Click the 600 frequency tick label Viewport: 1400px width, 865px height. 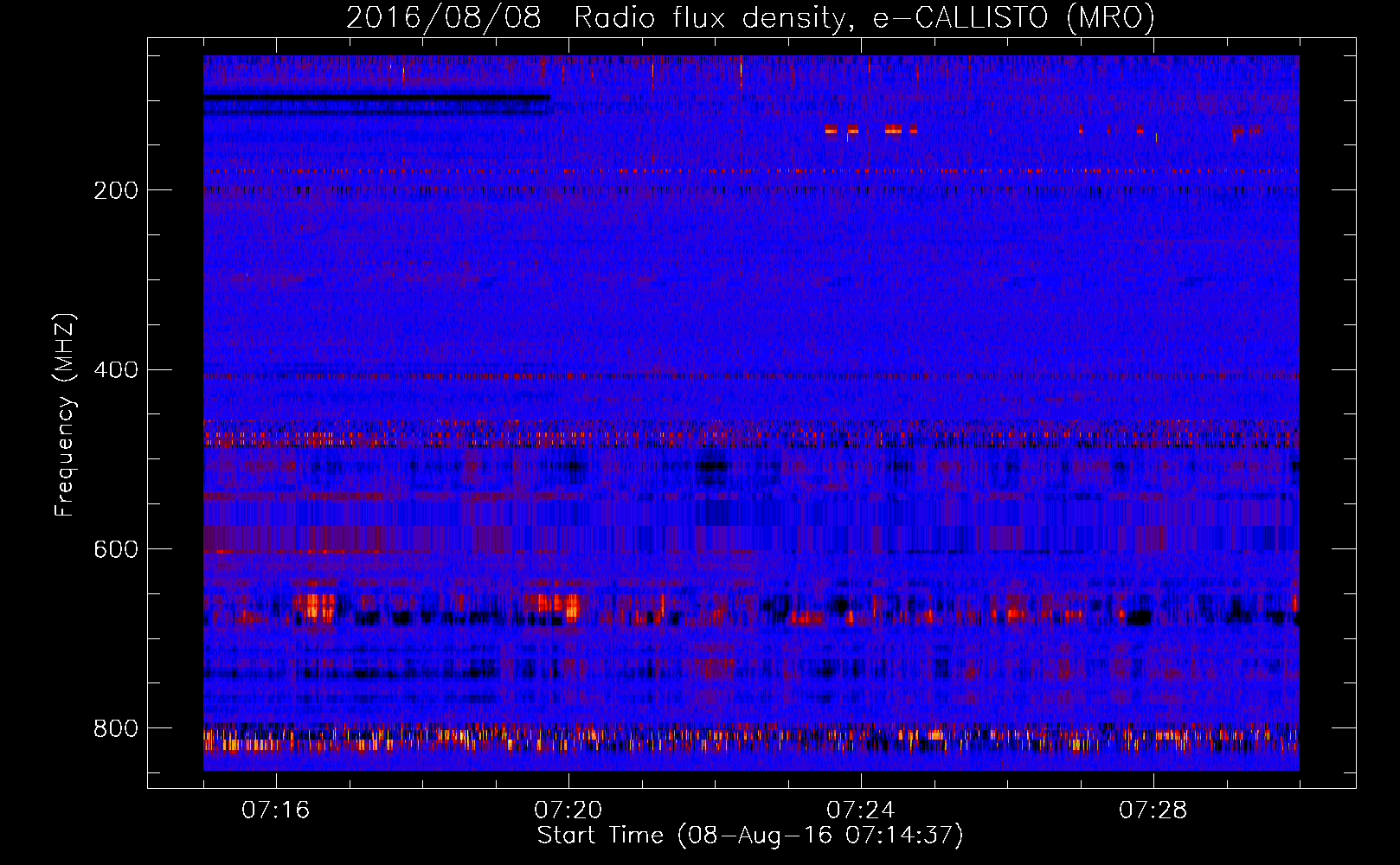click(x=116, y=550)
